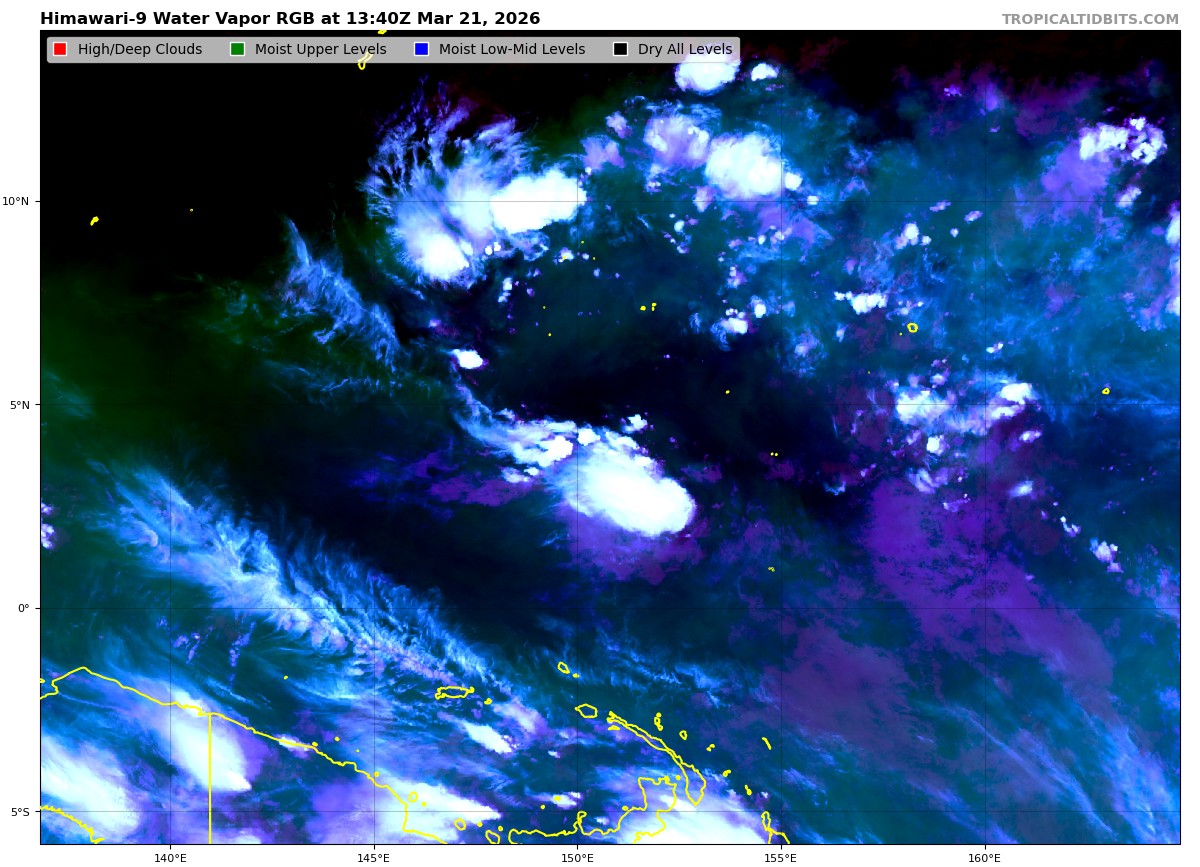
Task: Click the black Dry All Levels swatch
Action: coord(620,49)
